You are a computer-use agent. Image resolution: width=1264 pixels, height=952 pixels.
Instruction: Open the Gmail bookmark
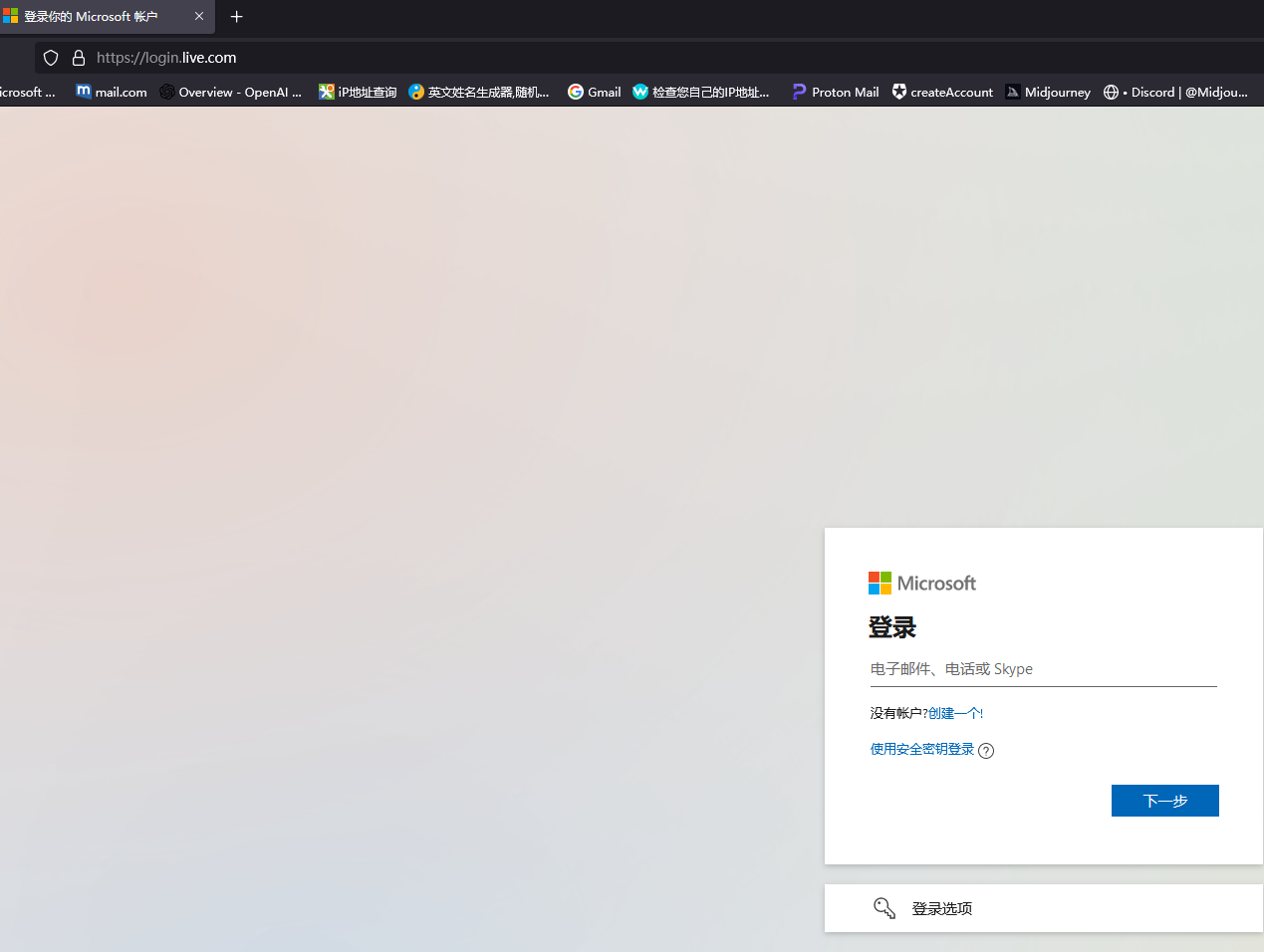[x=595, y=92]
